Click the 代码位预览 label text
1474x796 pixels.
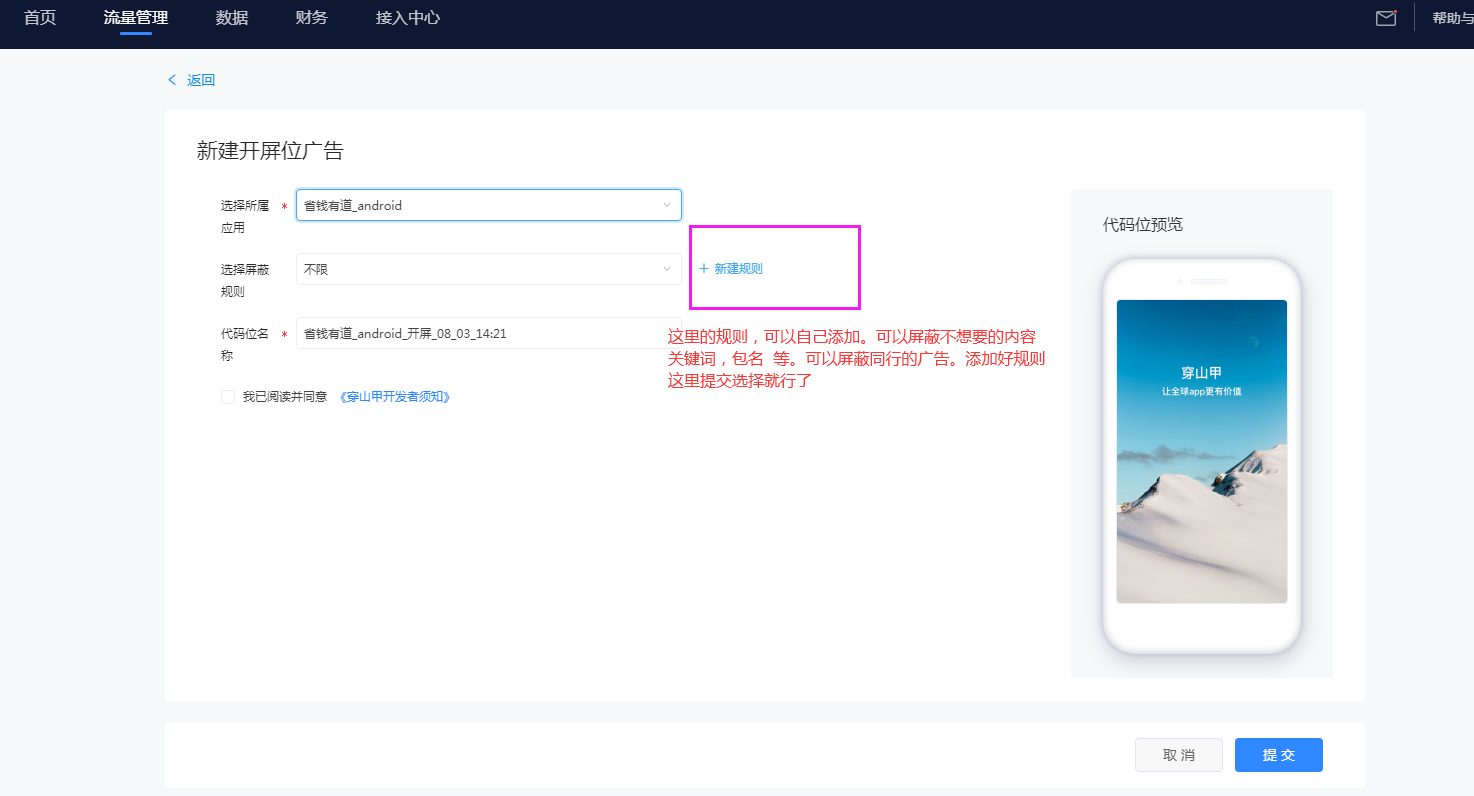tap(1143, 224)
